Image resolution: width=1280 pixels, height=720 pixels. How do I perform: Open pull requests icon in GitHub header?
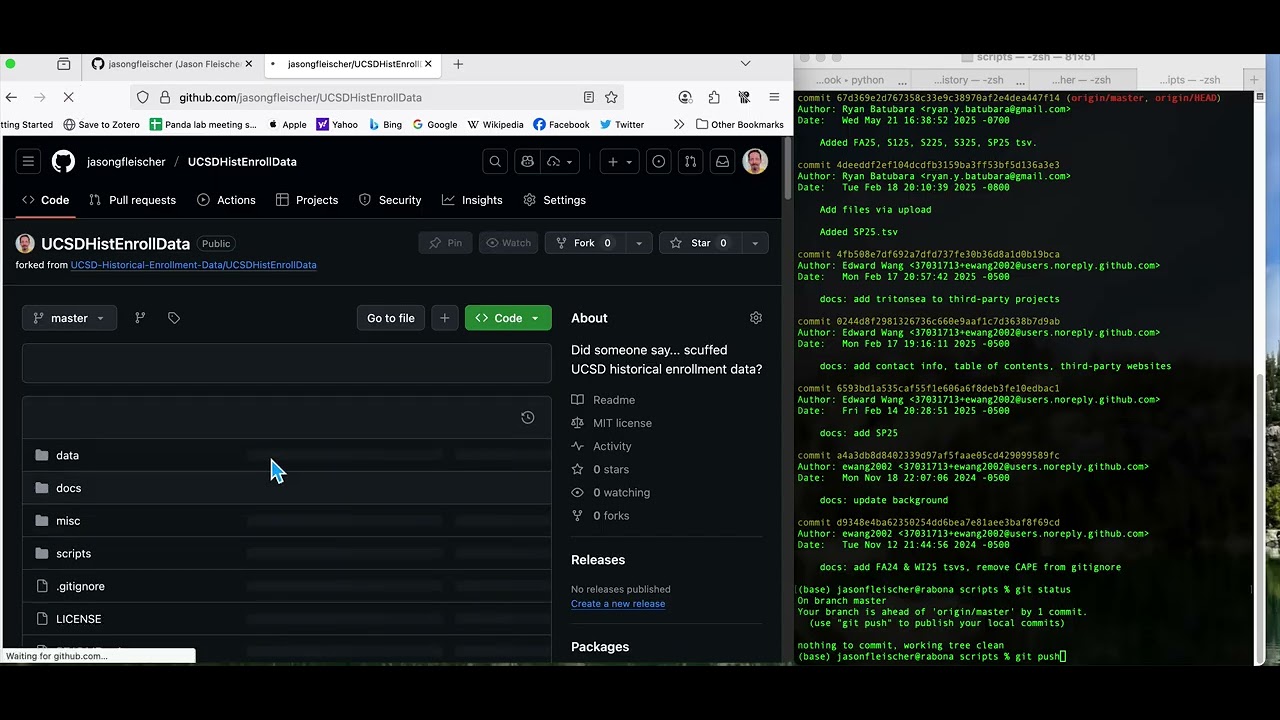click(x=690, y=161)
